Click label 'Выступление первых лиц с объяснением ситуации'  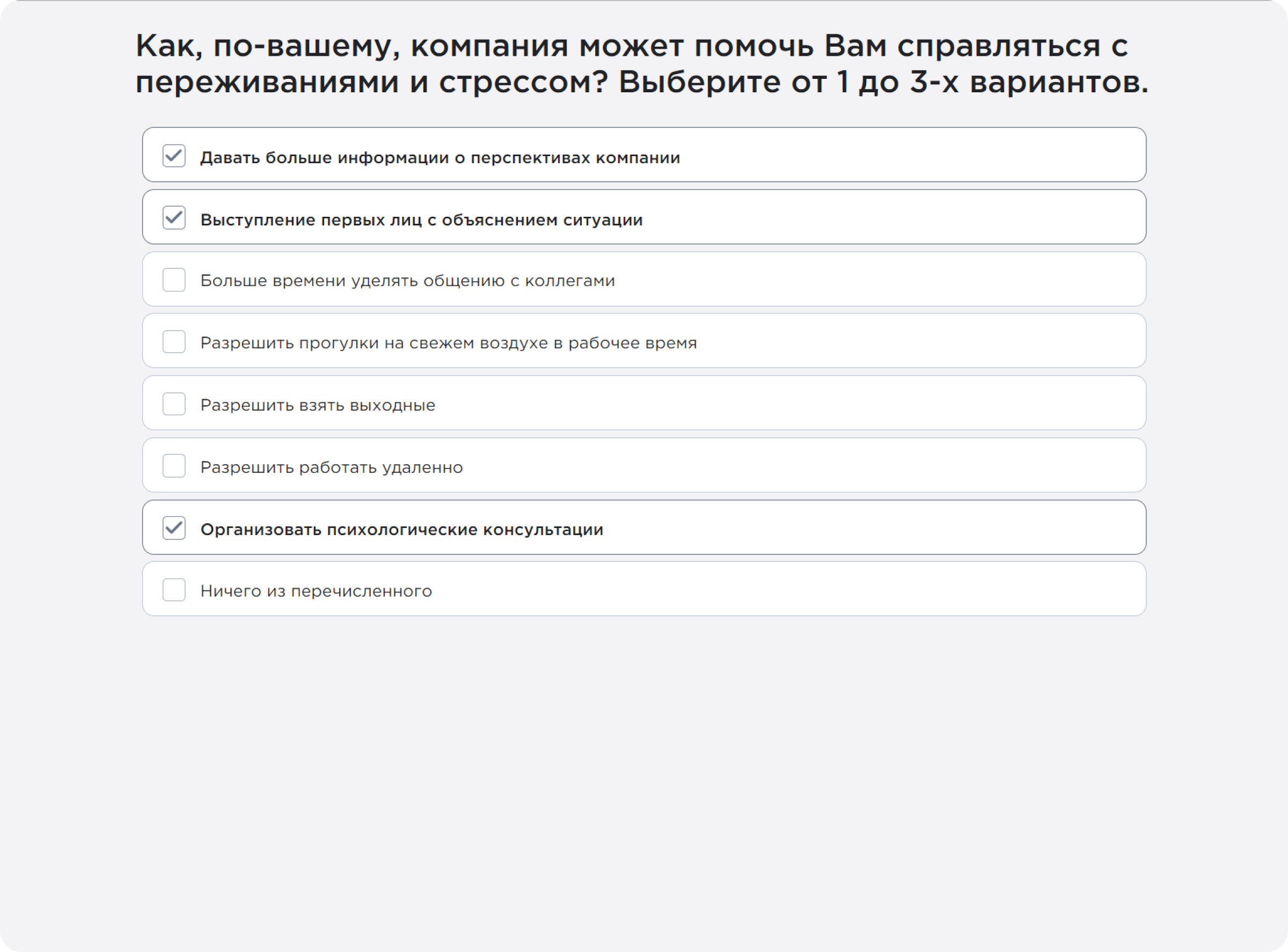point(421,219)
